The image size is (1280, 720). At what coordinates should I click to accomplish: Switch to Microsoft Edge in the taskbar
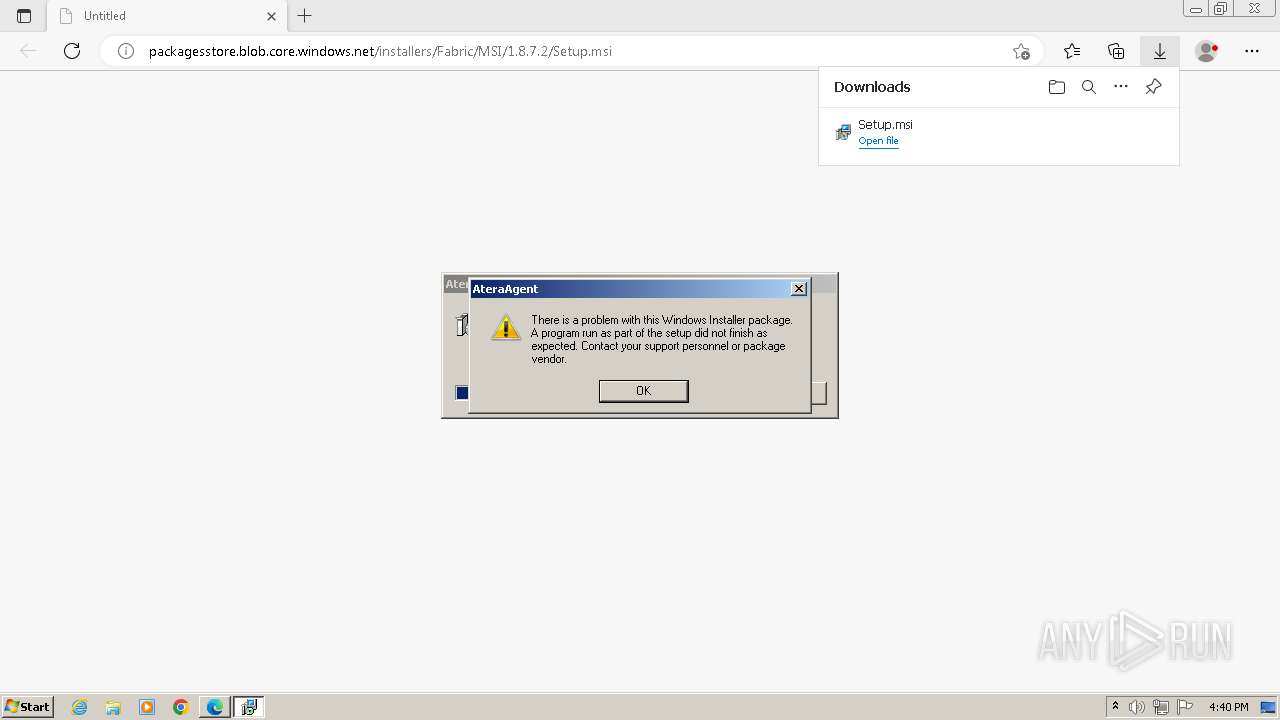click(x=215, y=707)
